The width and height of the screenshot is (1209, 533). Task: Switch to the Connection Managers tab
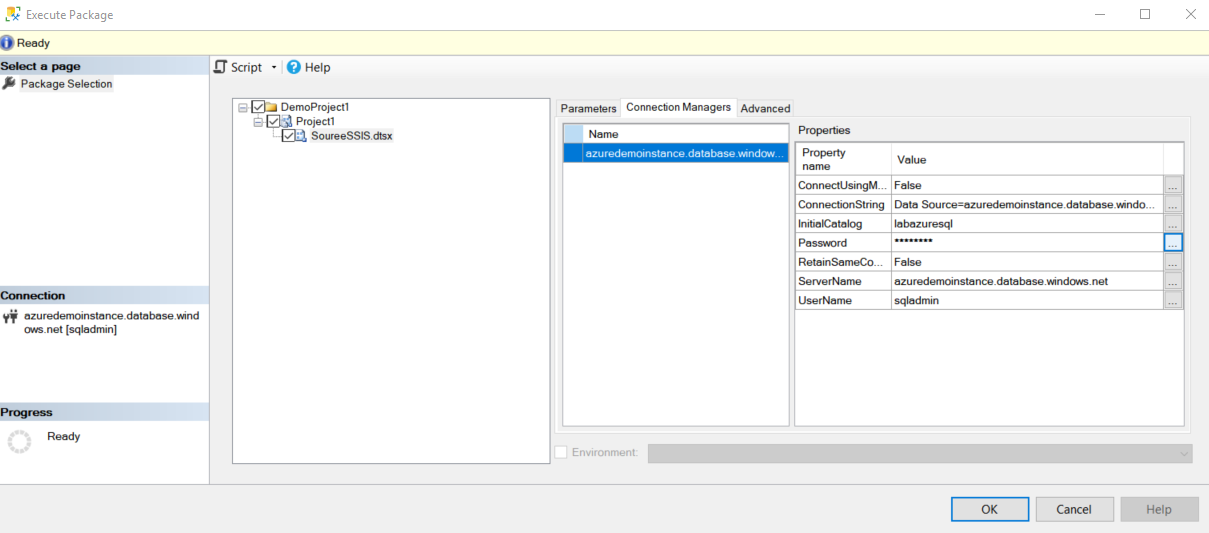[678, 107]
